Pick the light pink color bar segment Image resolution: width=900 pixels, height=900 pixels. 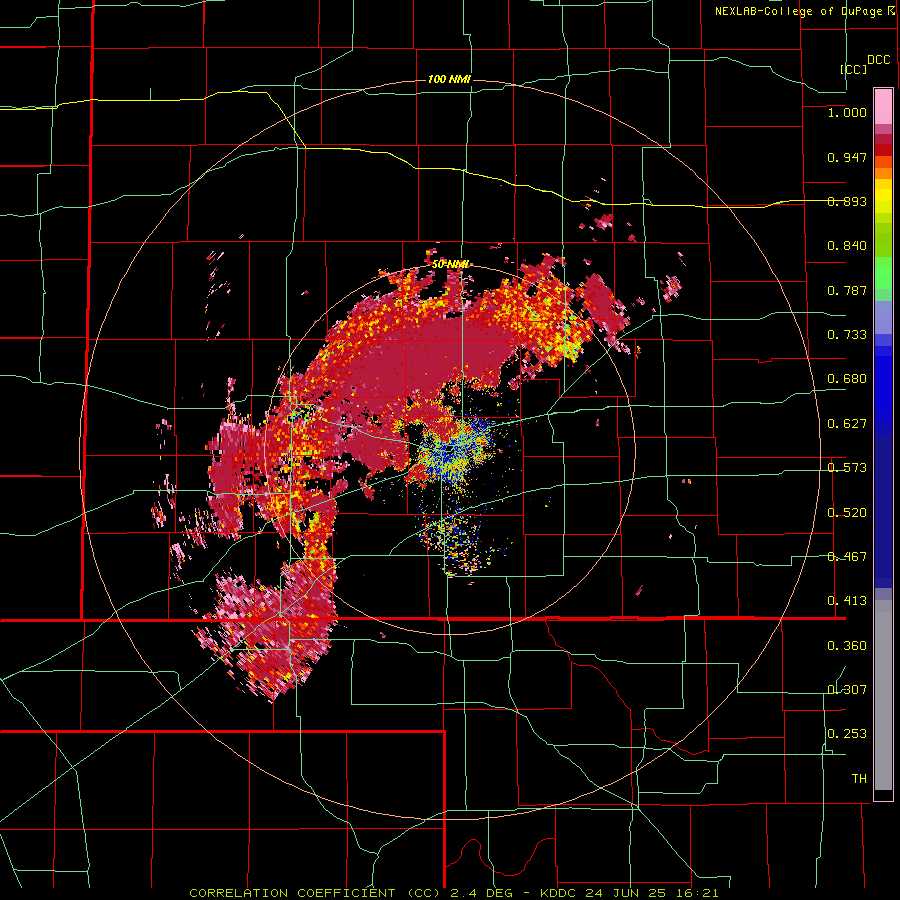(x=883, y=106)
